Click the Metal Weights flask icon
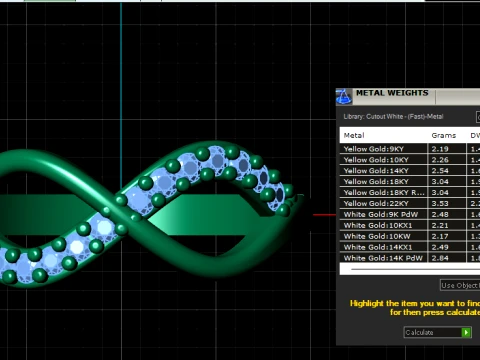 pyautogui.click(x=344, y=97)
